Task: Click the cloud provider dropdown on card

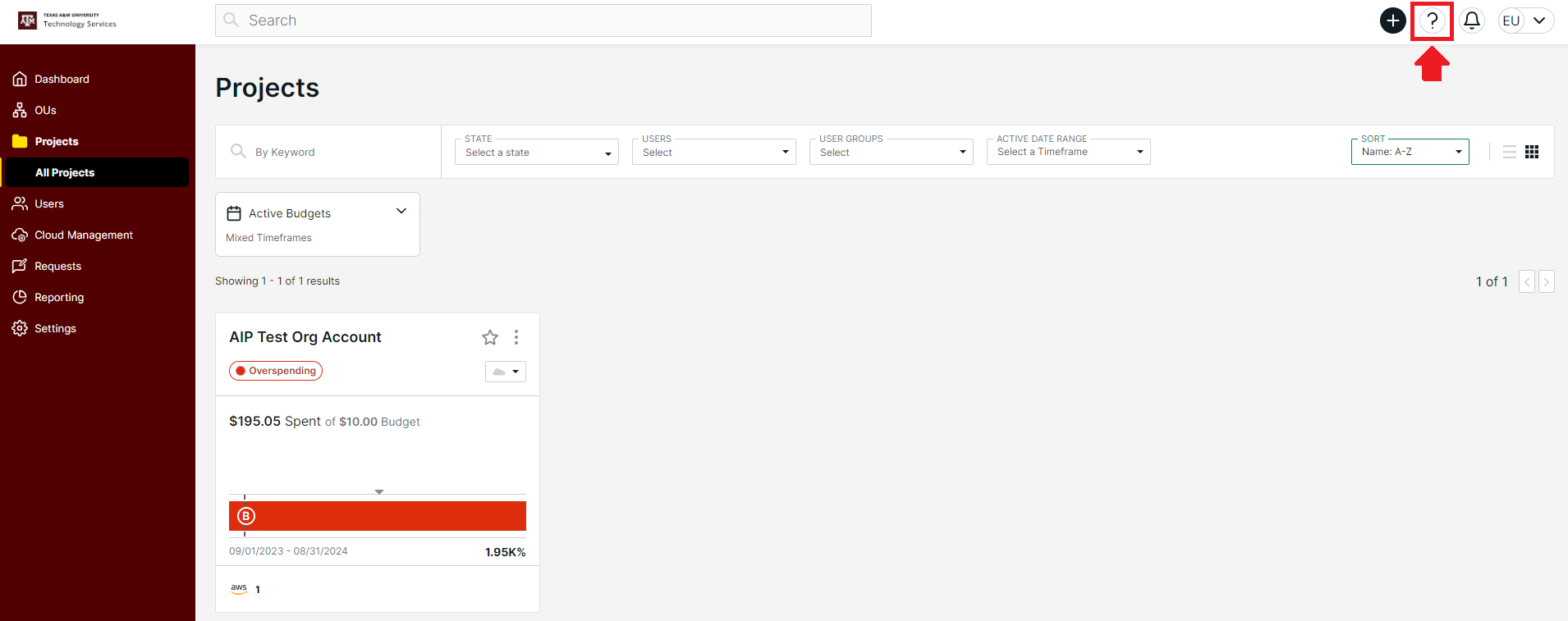Action: 505,372
